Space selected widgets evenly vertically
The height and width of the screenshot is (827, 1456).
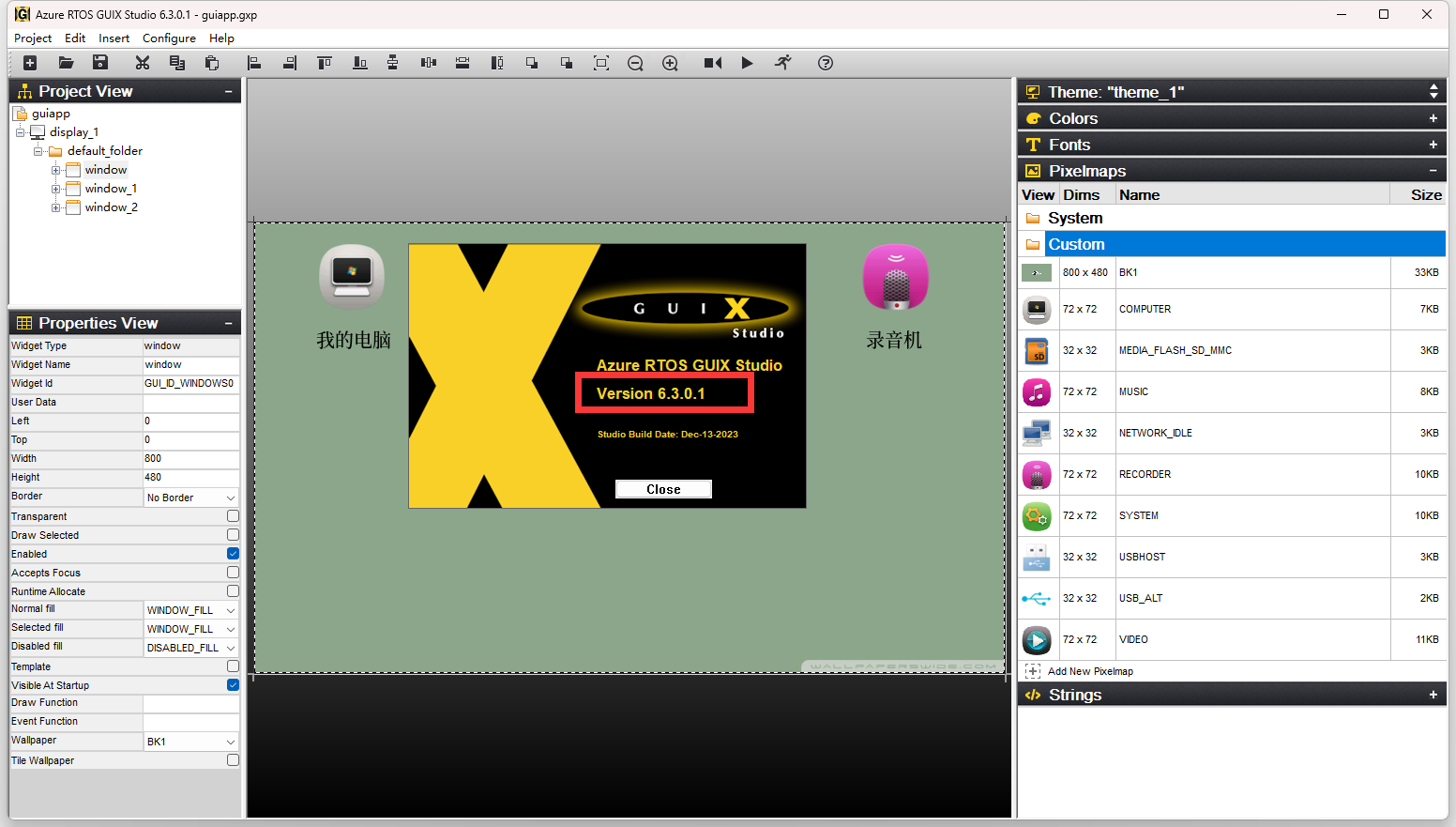pos(393,63)
